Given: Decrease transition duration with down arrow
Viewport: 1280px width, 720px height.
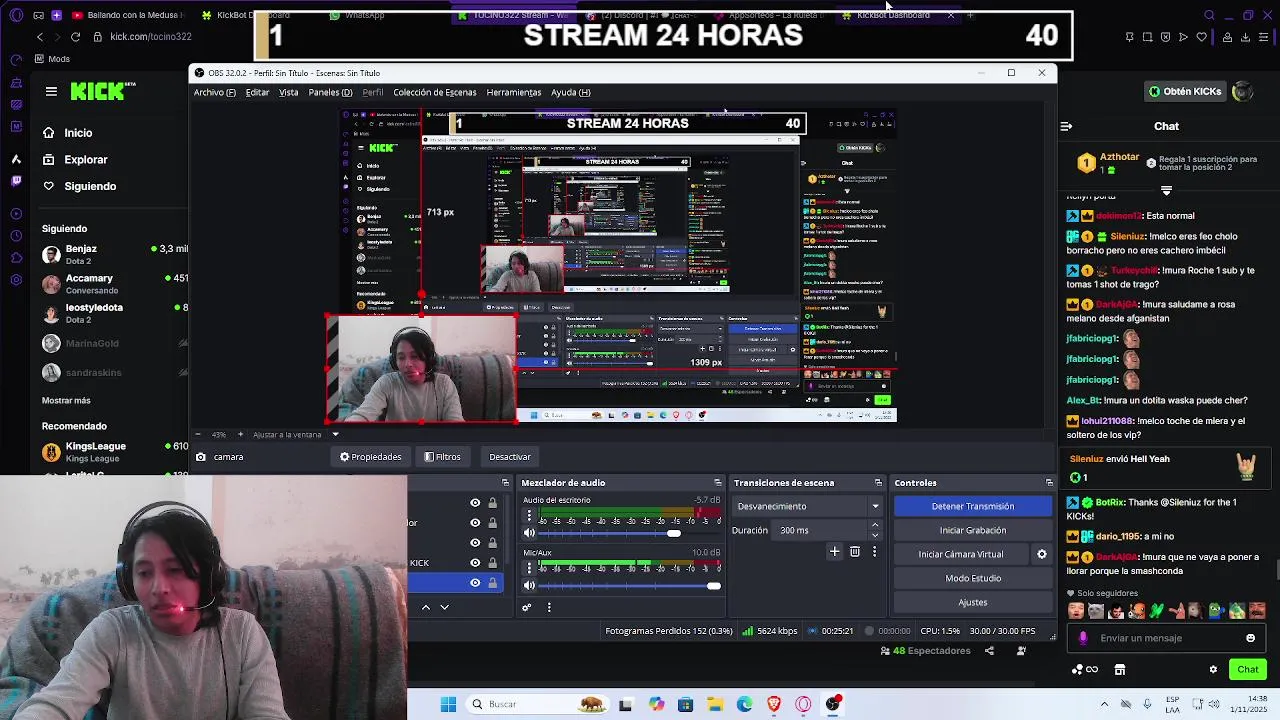Looking at the screenshot, I should (x=875, y=535).
